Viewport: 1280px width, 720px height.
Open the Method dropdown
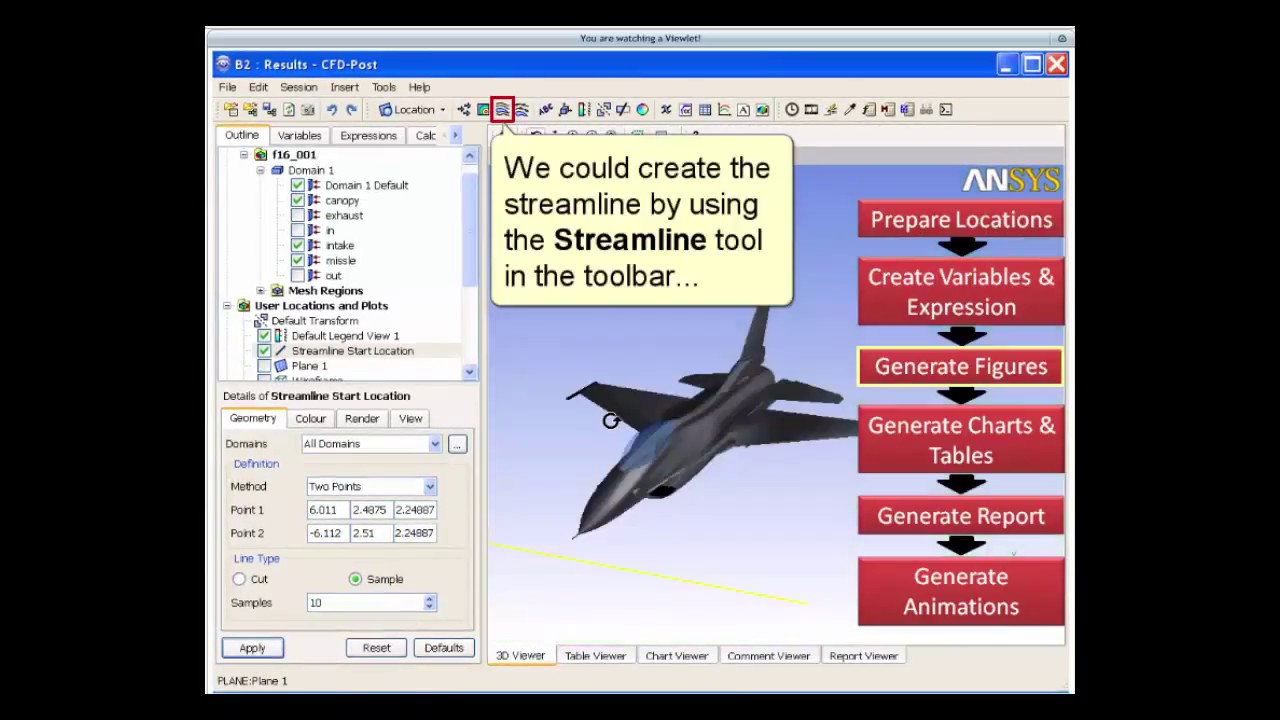coord(430,487)
